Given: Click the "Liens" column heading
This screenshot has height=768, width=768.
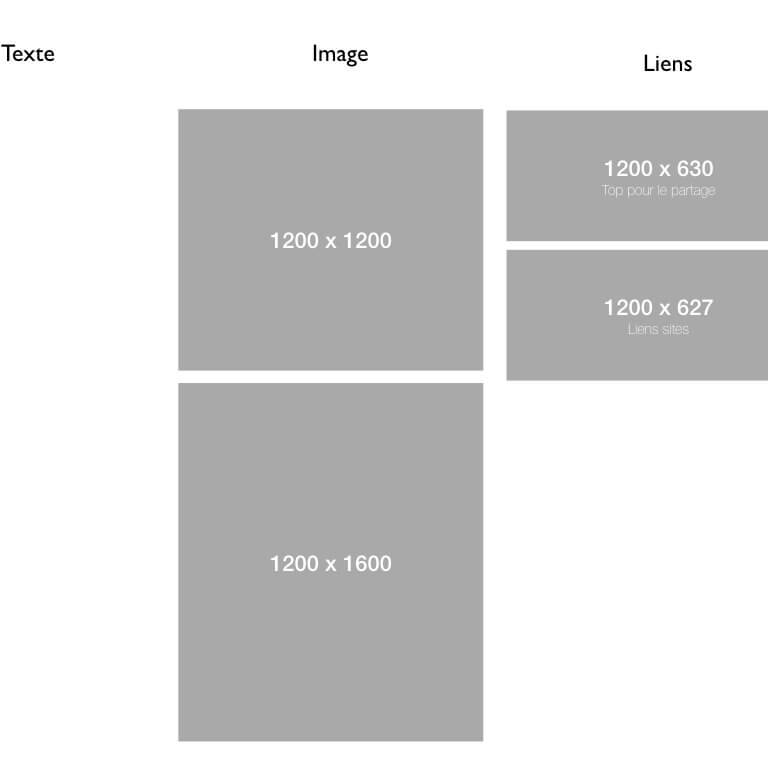Looking at the screenshot, I should 667,64.
